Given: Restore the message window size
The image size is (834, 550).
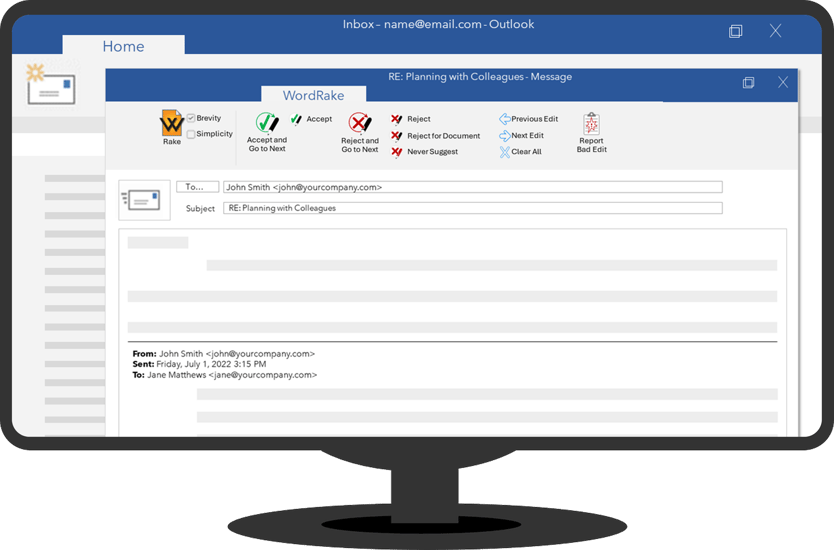Looking at the screenshot, I should pos(748,82).
